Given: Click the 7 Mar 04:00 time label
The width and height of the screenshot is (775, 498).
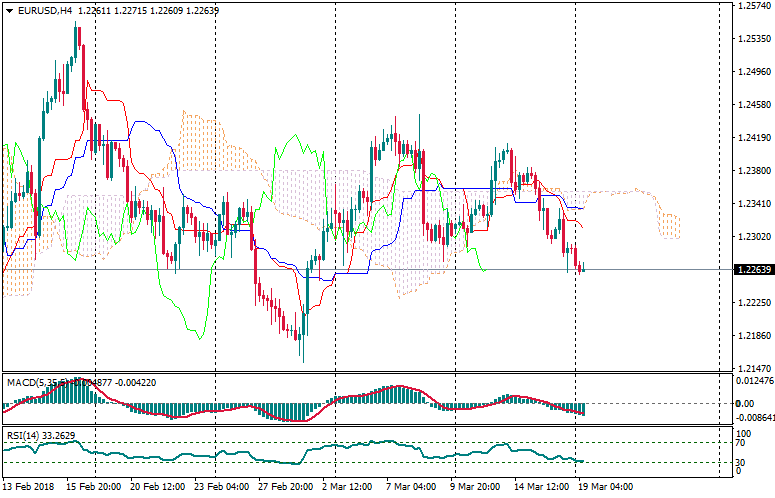Looking at the screenshot, I should coord(411,487).
